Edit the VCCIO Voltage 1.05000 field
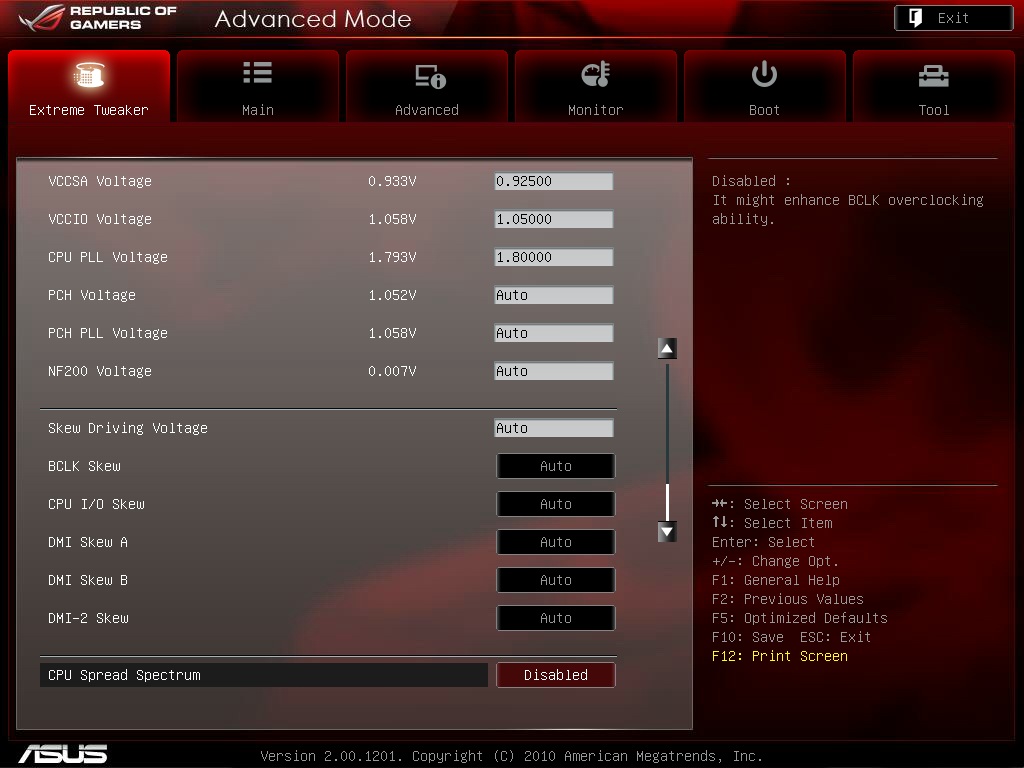The height and width of the screenshot is (768, 1024). (554, 219)
